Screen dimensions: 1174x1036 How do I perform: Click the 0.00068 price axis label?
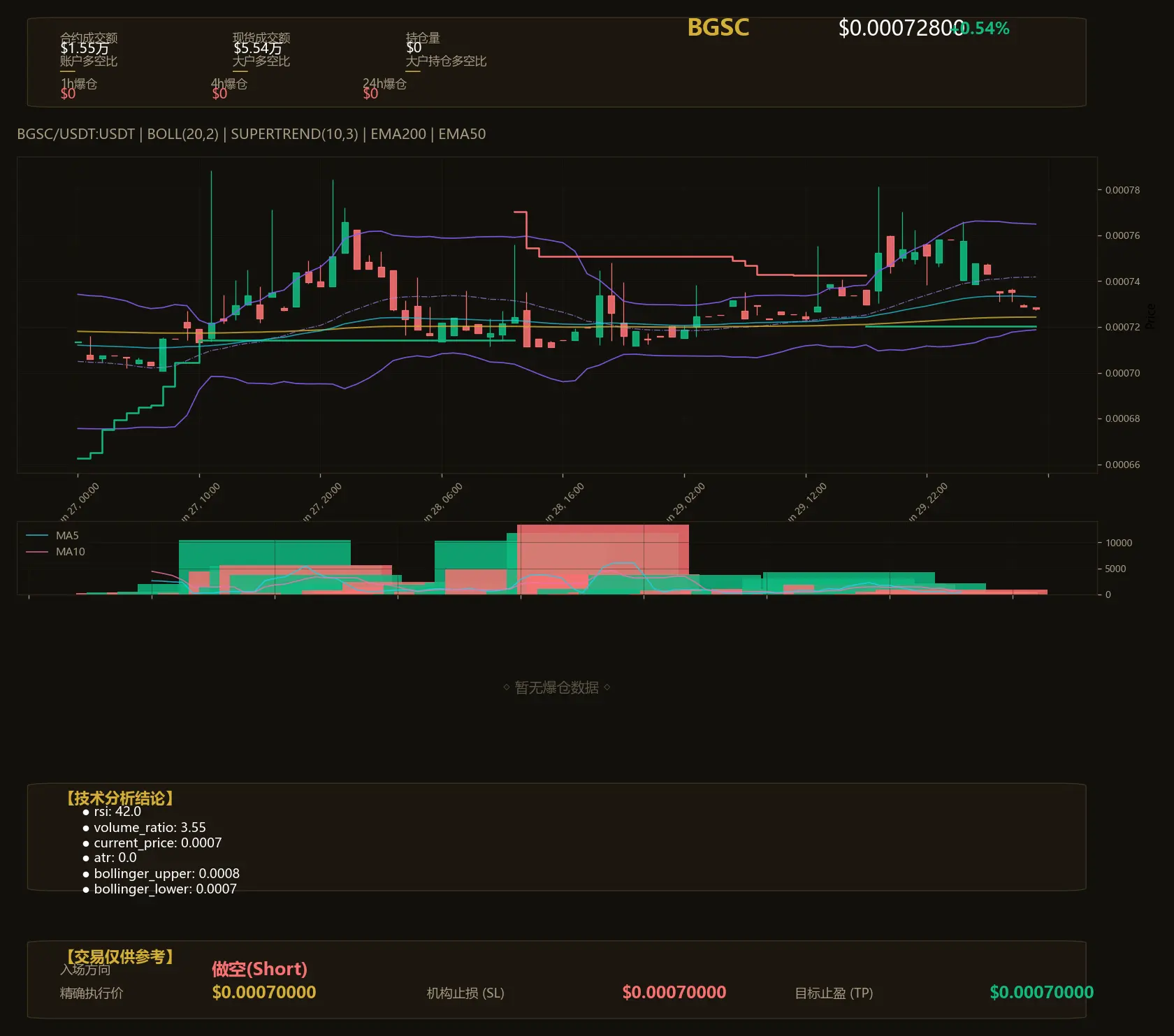pos(1122,418)
